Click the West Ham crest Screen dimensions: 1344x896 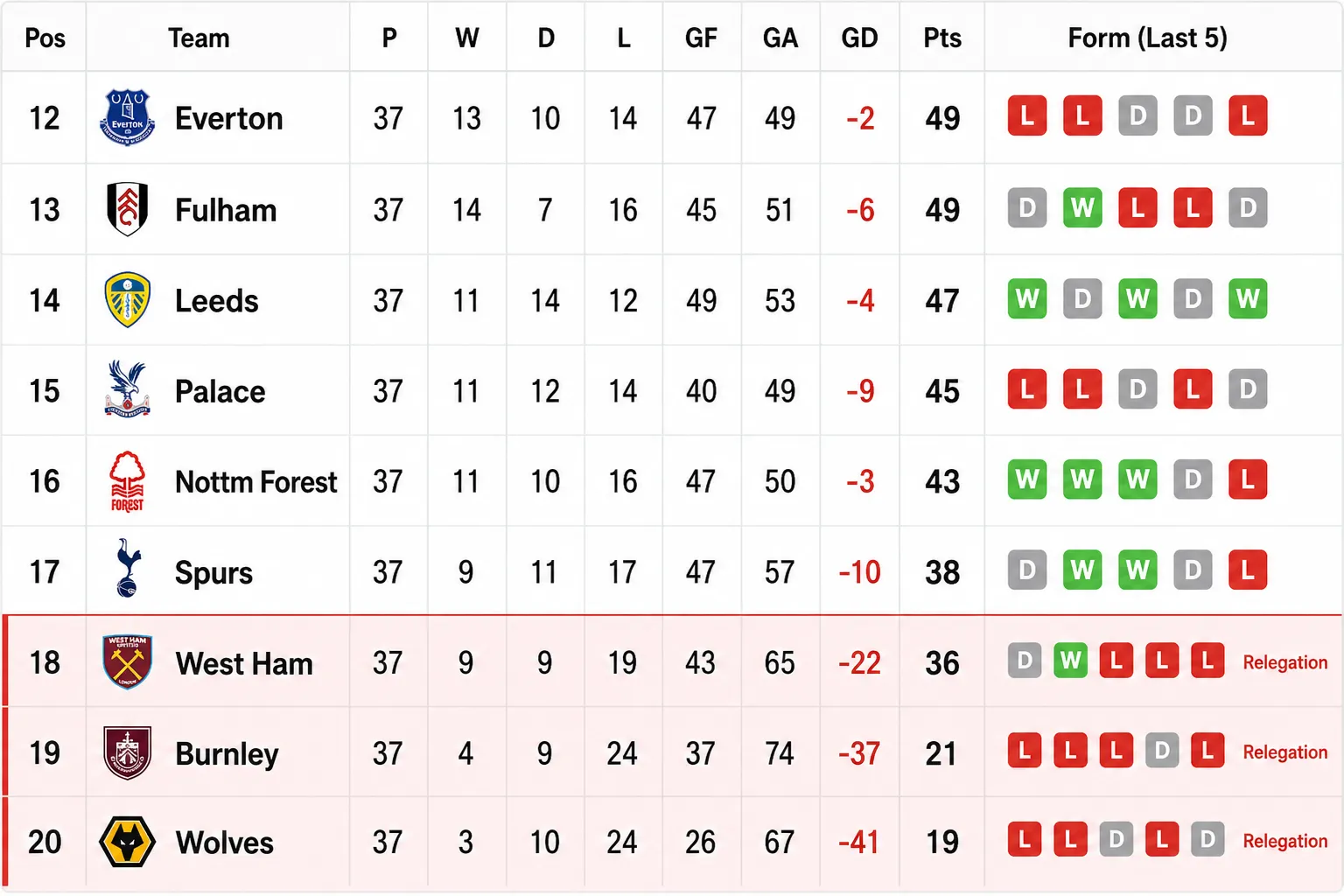[x=128, y=662]
